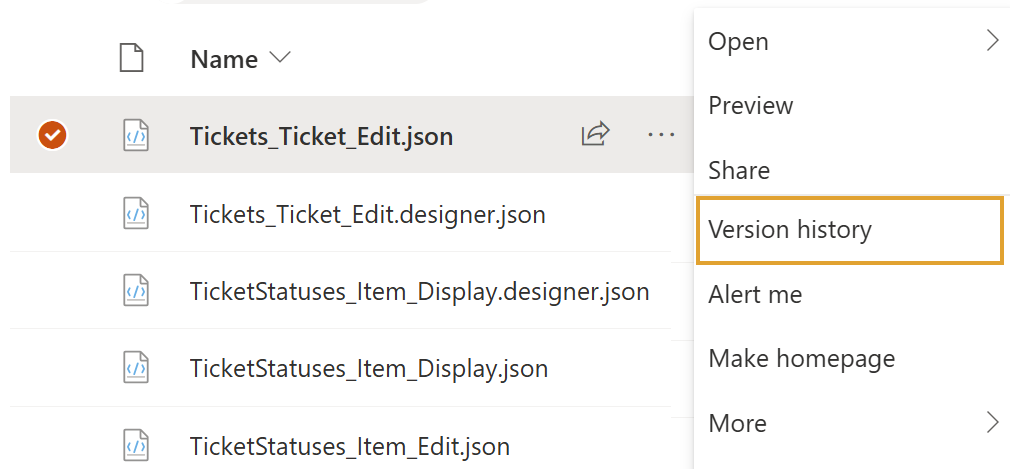Click the Tickets_Ticket_Edit.designer.json file icon
The height and width of the screenshot is (469, 1010).
[136, 213]
